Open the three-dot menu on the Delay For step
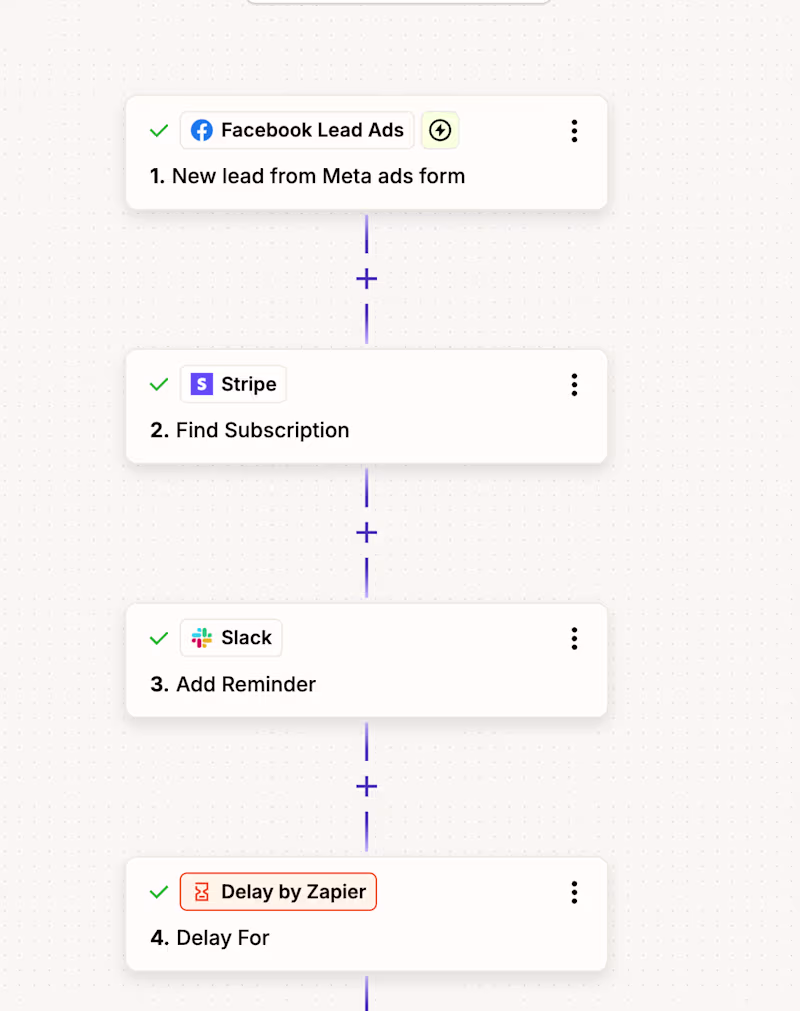 tap(575, 891)
